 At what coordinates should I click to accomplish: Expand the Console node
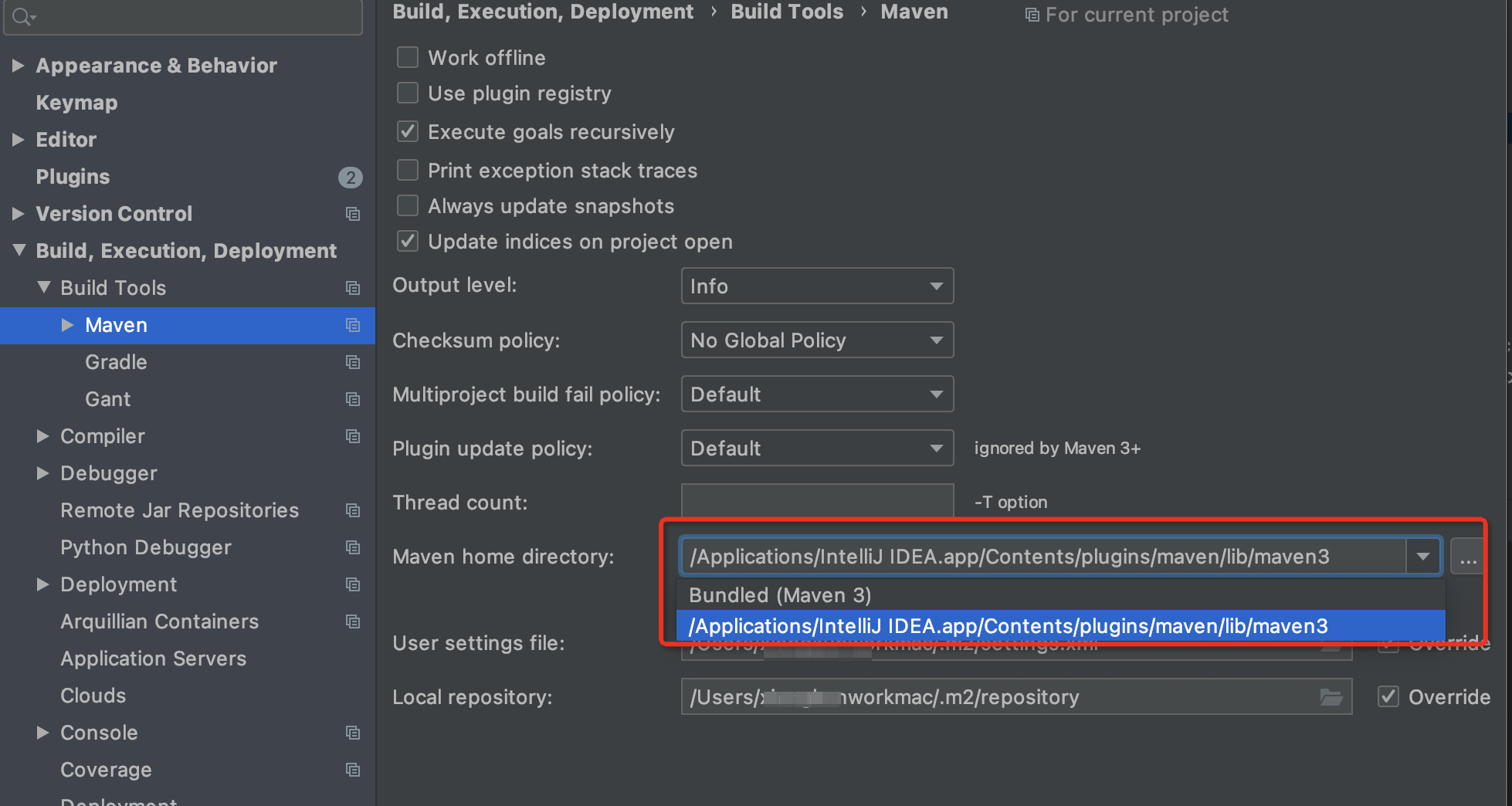pyautogui.click(x=43, y=733)
